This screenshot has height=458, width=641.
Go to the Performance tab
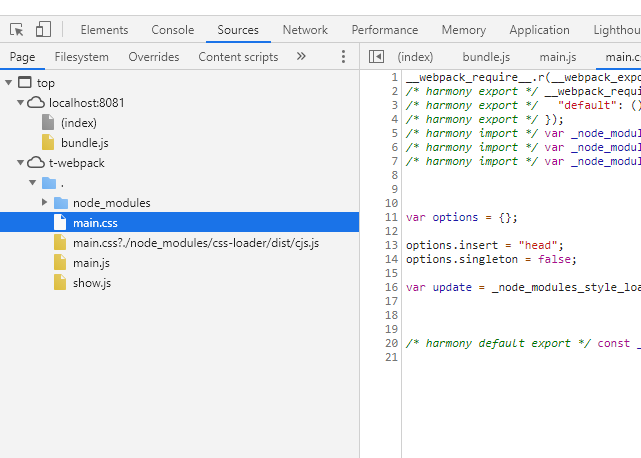(385, 30)
